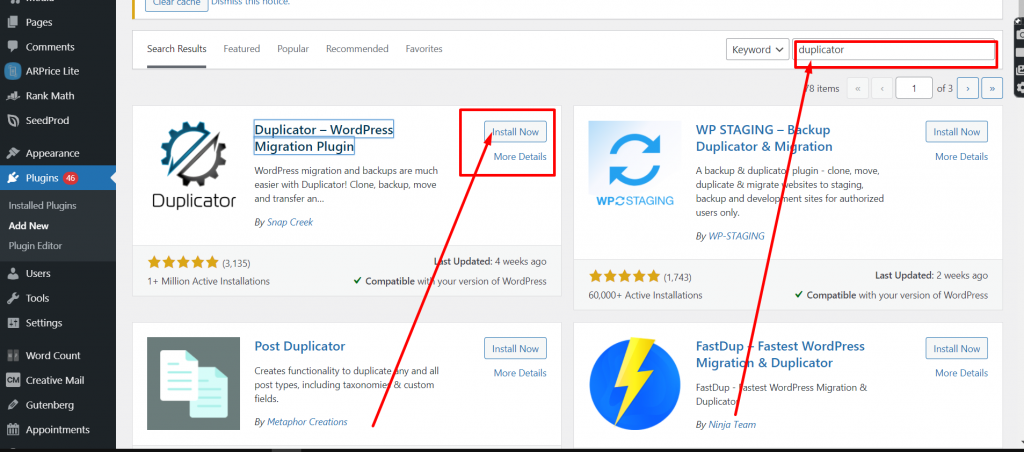The image size is (1024, 452).
Task: Switch to the Featured tab
Action: click(242, 49)
